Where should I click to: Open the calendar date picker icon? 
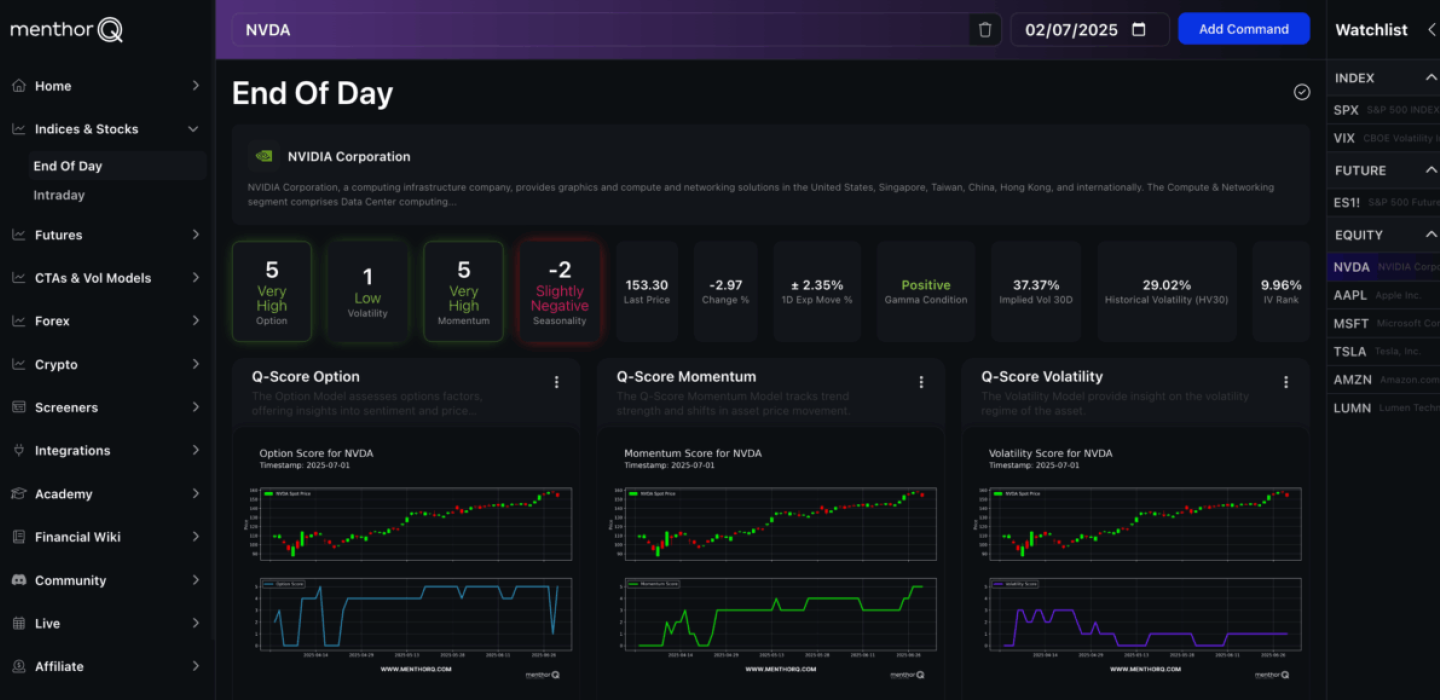point(1138,30)
